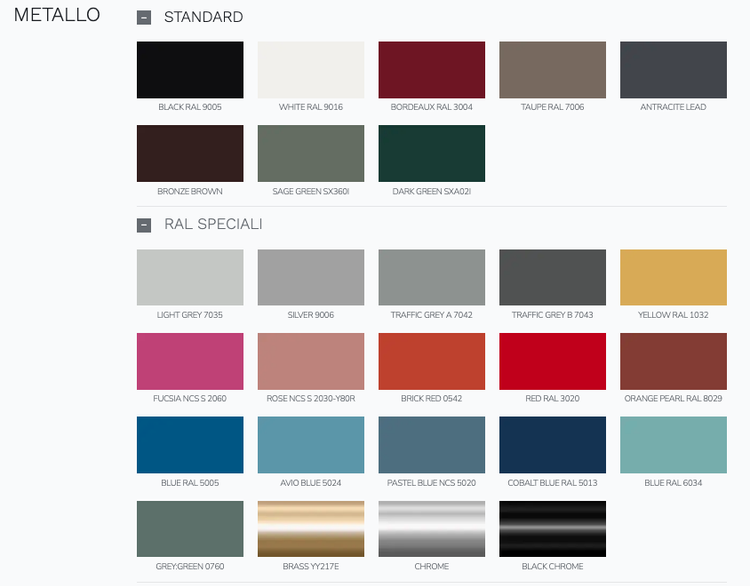This screenshot has height=586, width=750.
Task: Click the 'BRICK RED 0542' label
Action: point(431,398)
